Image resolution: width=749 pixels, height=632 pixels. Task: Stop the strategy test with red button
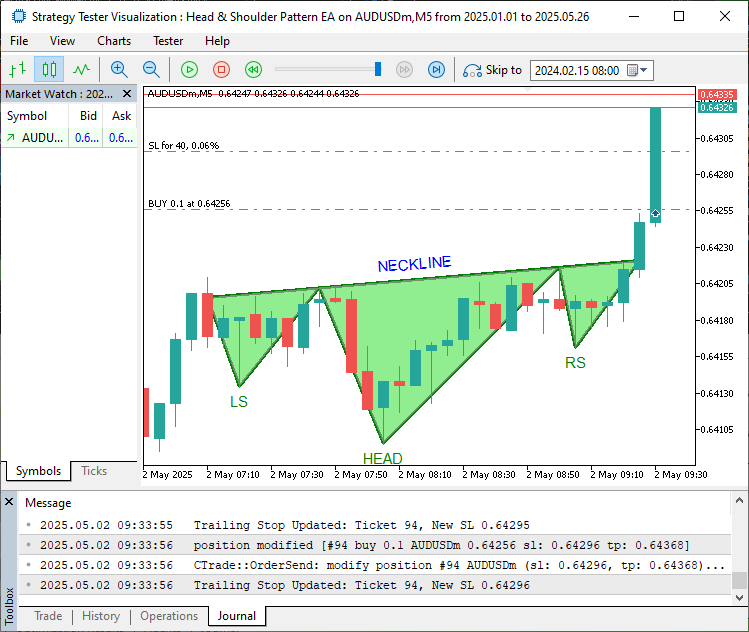pos(222,70)
